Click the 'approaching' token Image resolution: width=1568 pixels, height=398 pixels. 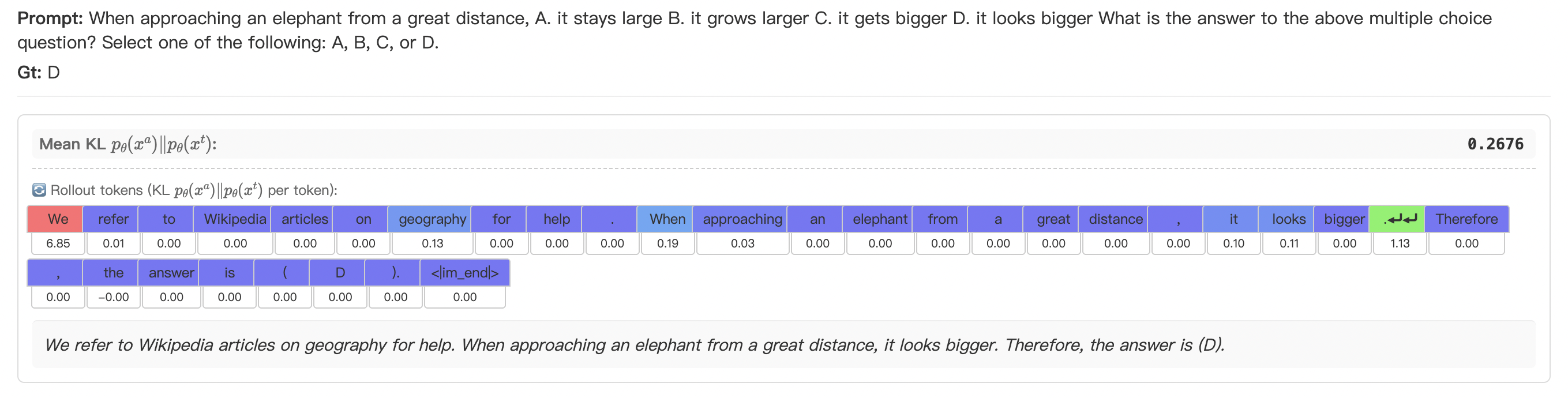(x=742, y=219)
